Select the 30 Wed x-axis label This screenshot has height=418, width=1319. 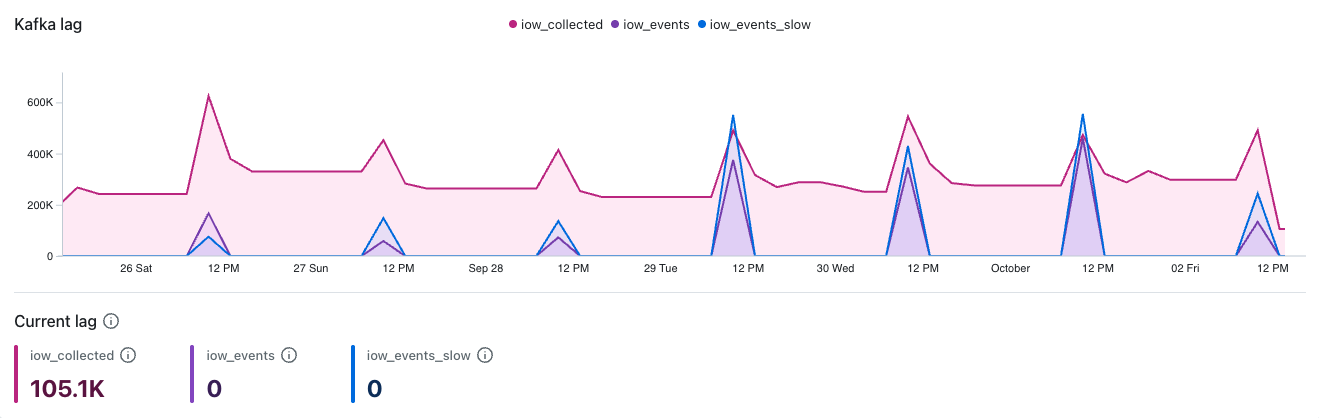tap(835, 268)
